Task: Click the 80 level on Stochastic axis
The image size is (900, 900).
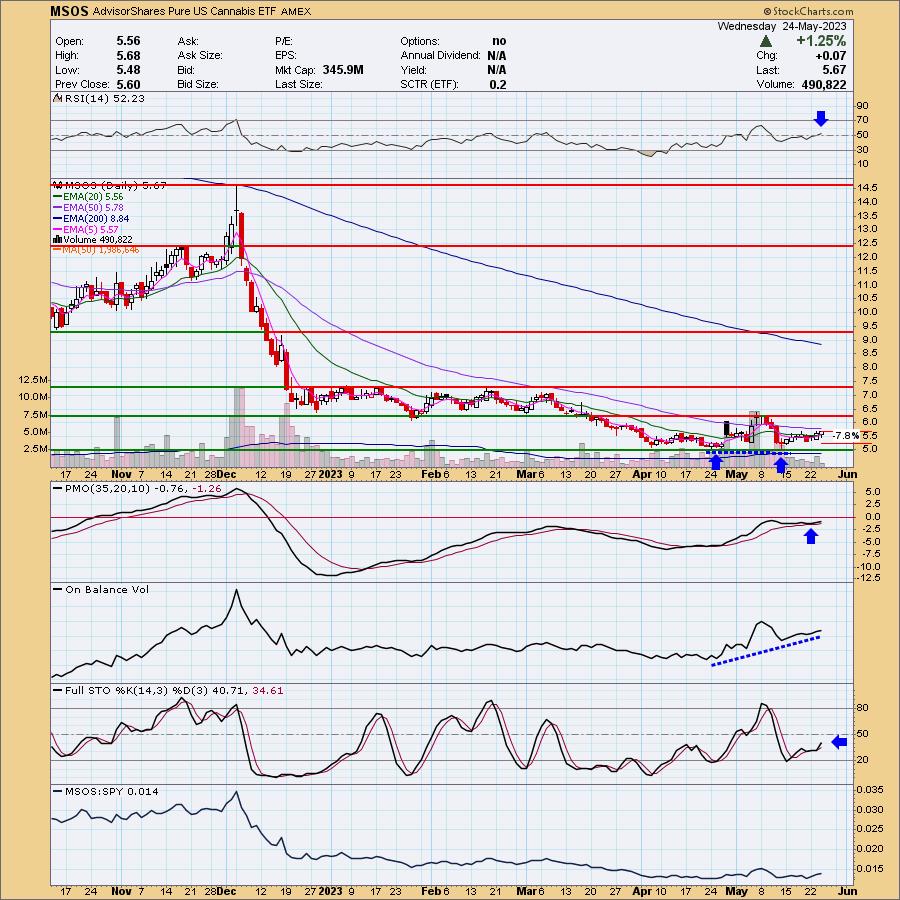Action: tap(862, 708)
